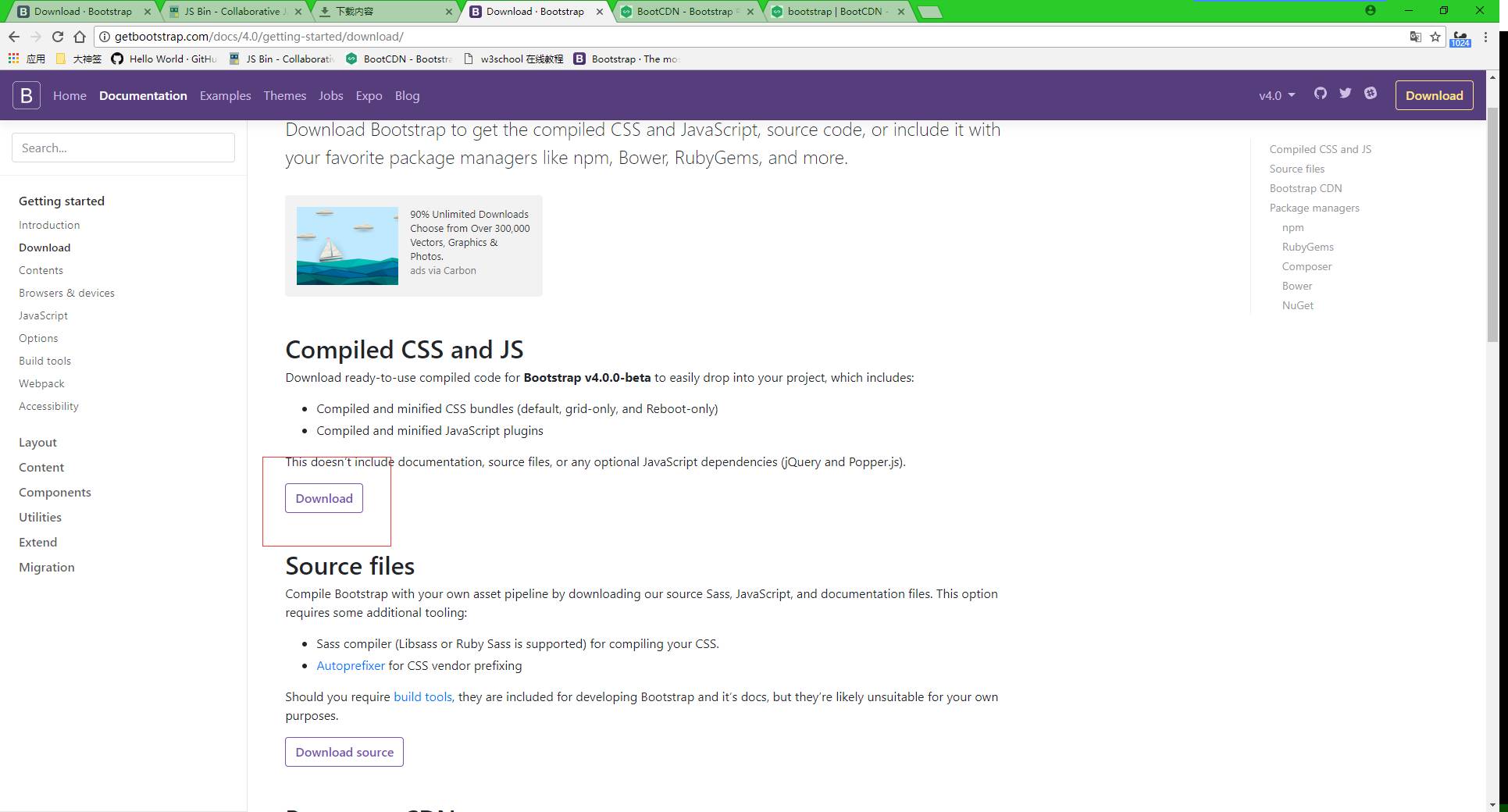This screenshot has height=812, width=1508.
Task: Open the new tab button
Action: click(929, 12)
